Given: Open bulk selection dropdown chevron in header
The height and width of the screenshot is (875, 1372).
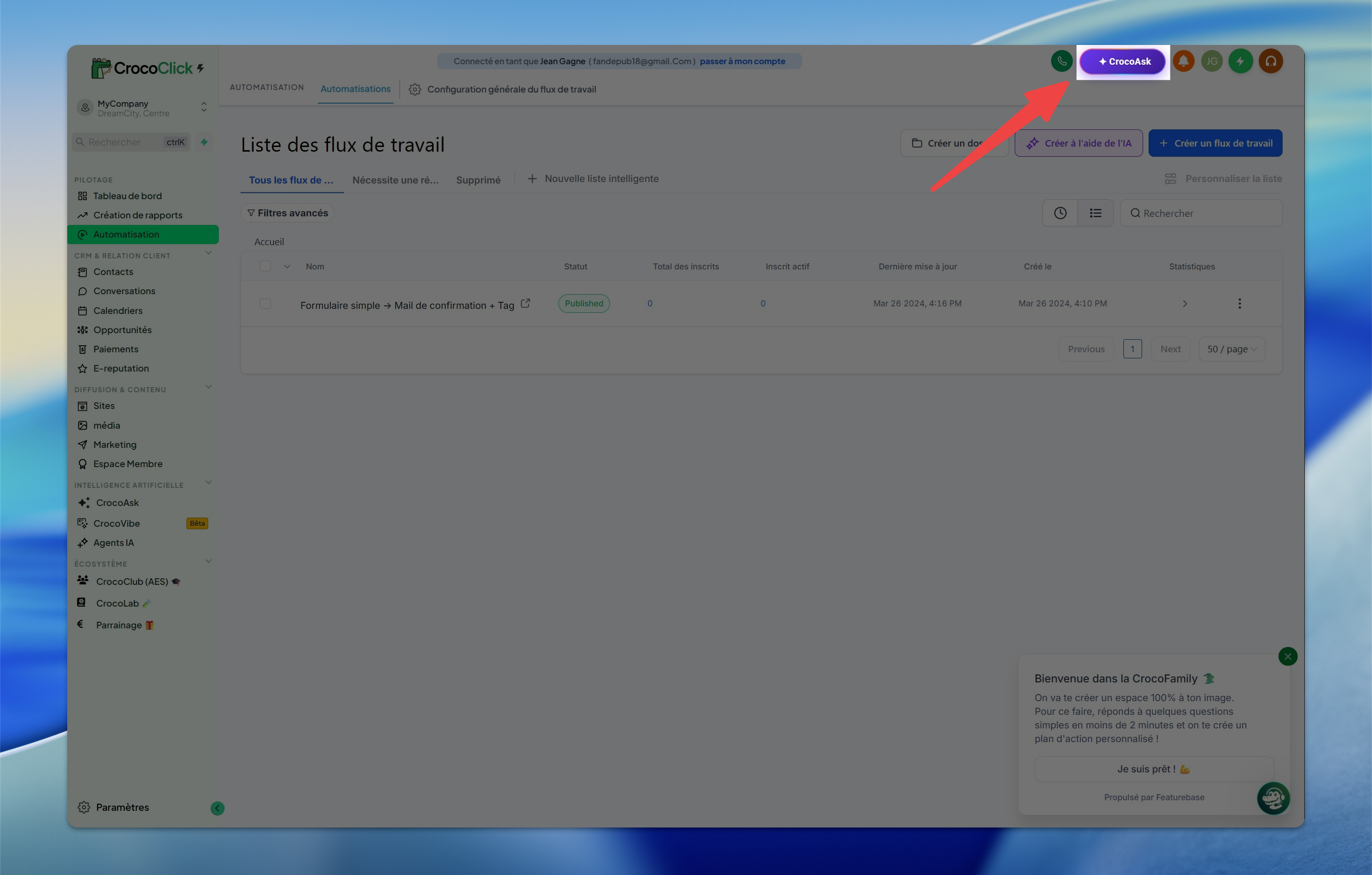Looking at the screenshot, I should (287, 266).
